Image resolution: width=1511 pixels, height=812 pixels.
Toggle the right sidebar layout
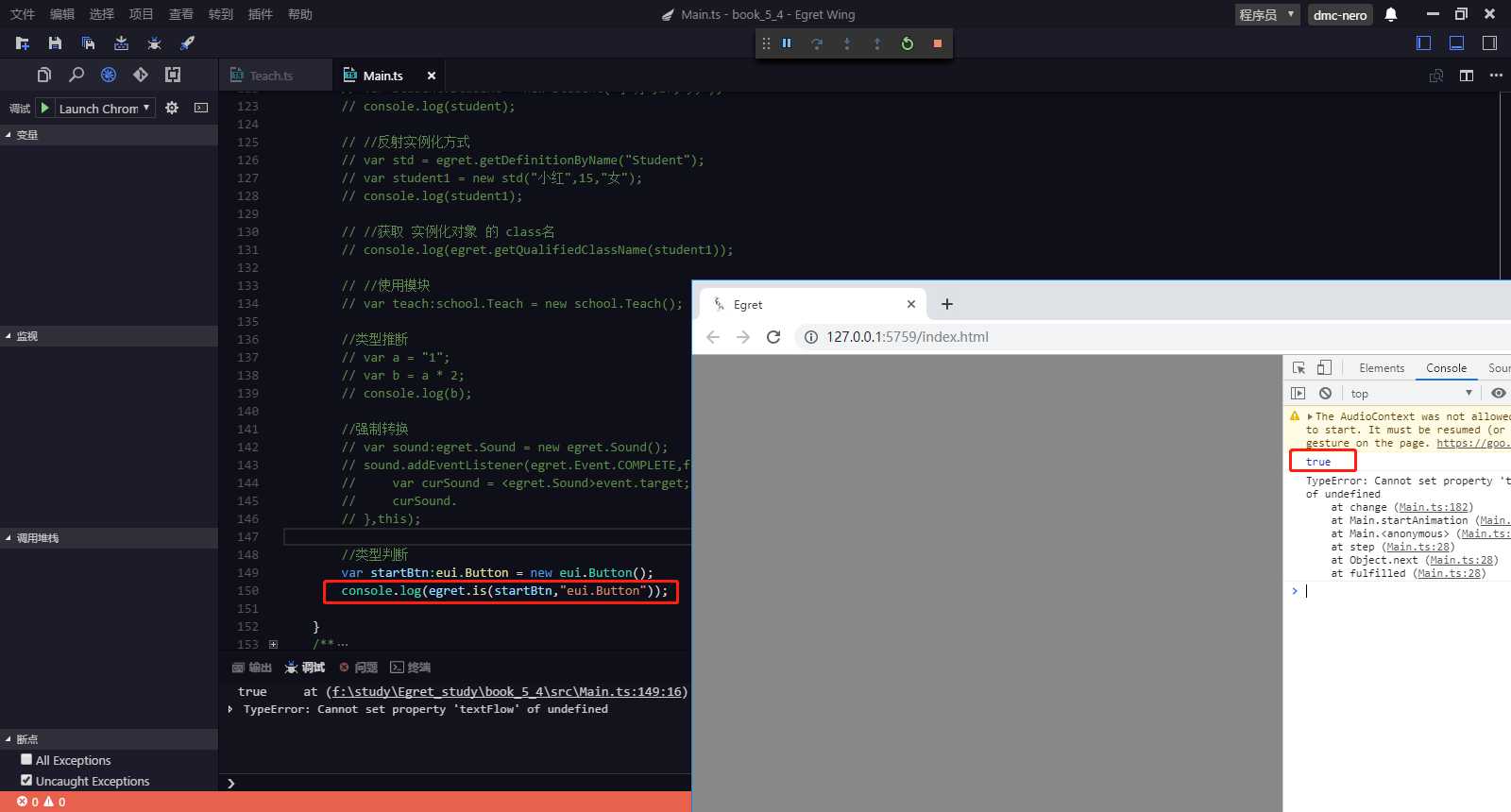click(x=1489, y=42)
